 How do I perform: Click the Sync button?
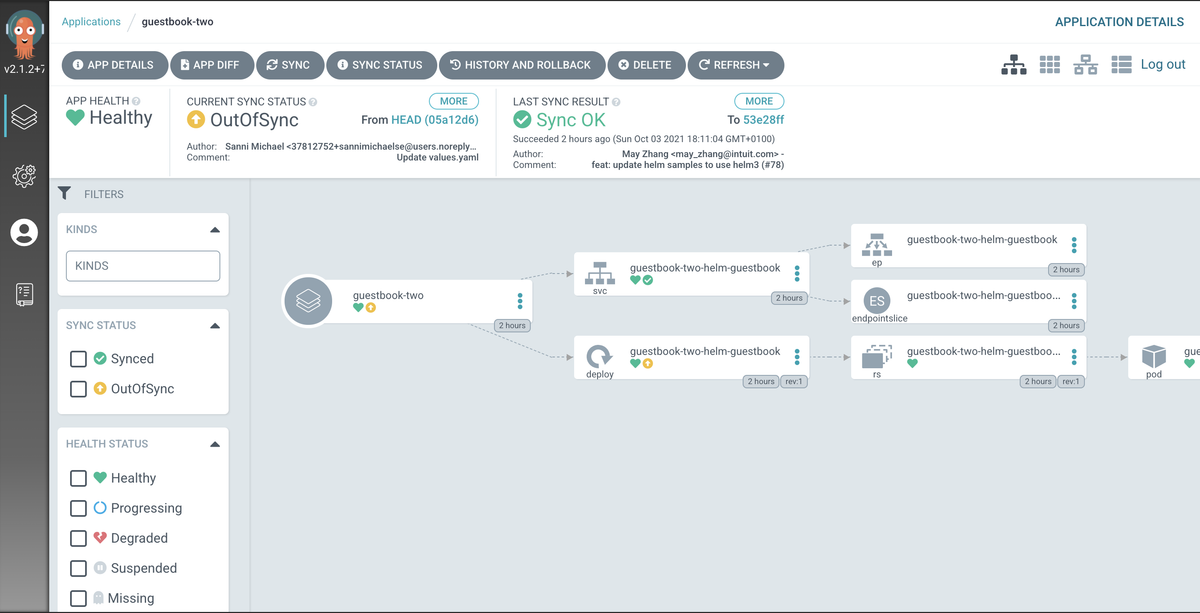pos(287,65)
